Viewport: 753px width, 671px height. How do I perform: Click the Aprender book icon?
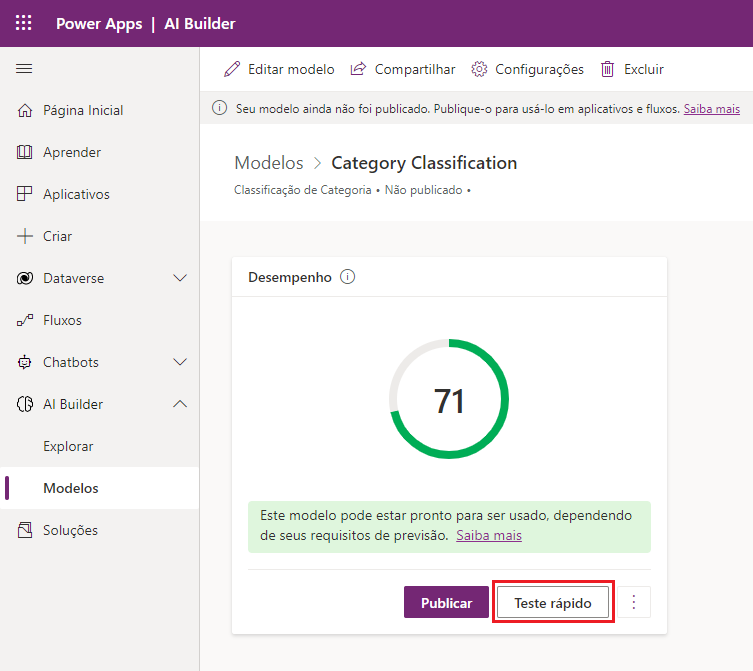pos(24,152)
